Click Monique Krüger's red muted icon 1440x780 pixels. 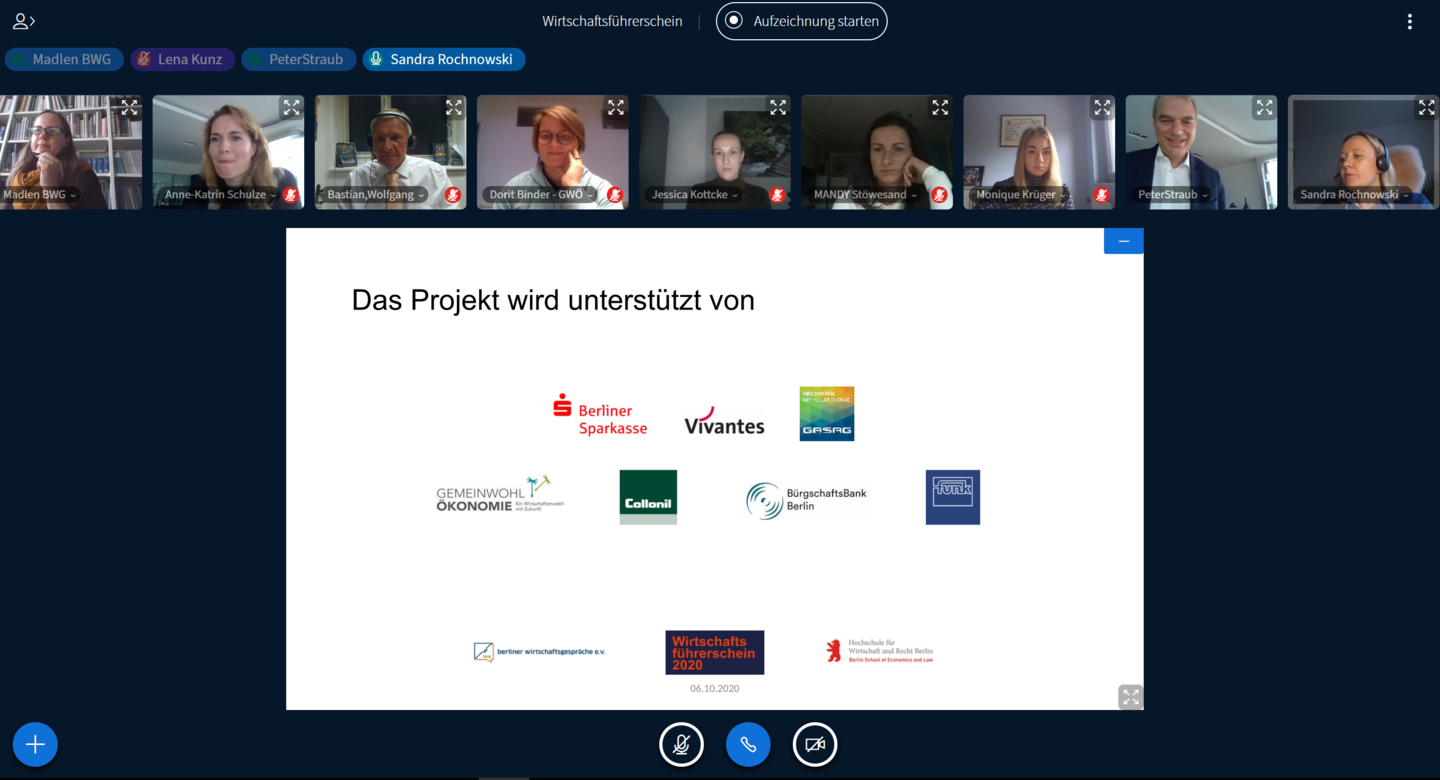click(x=1101, y=195)
